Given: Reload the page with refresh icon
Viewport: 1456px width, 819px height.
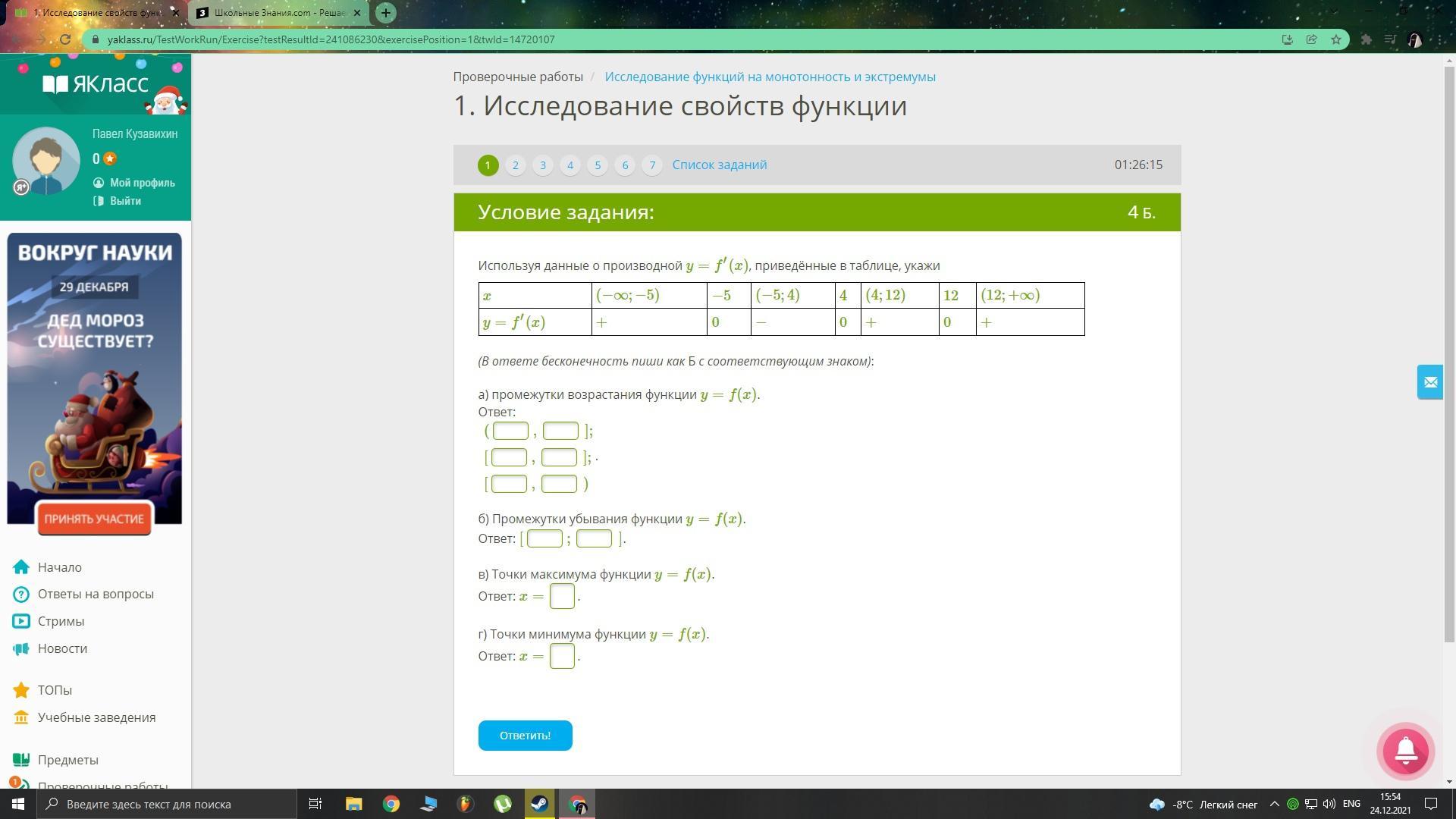Looking at the screenshot, I should (65, 39).
